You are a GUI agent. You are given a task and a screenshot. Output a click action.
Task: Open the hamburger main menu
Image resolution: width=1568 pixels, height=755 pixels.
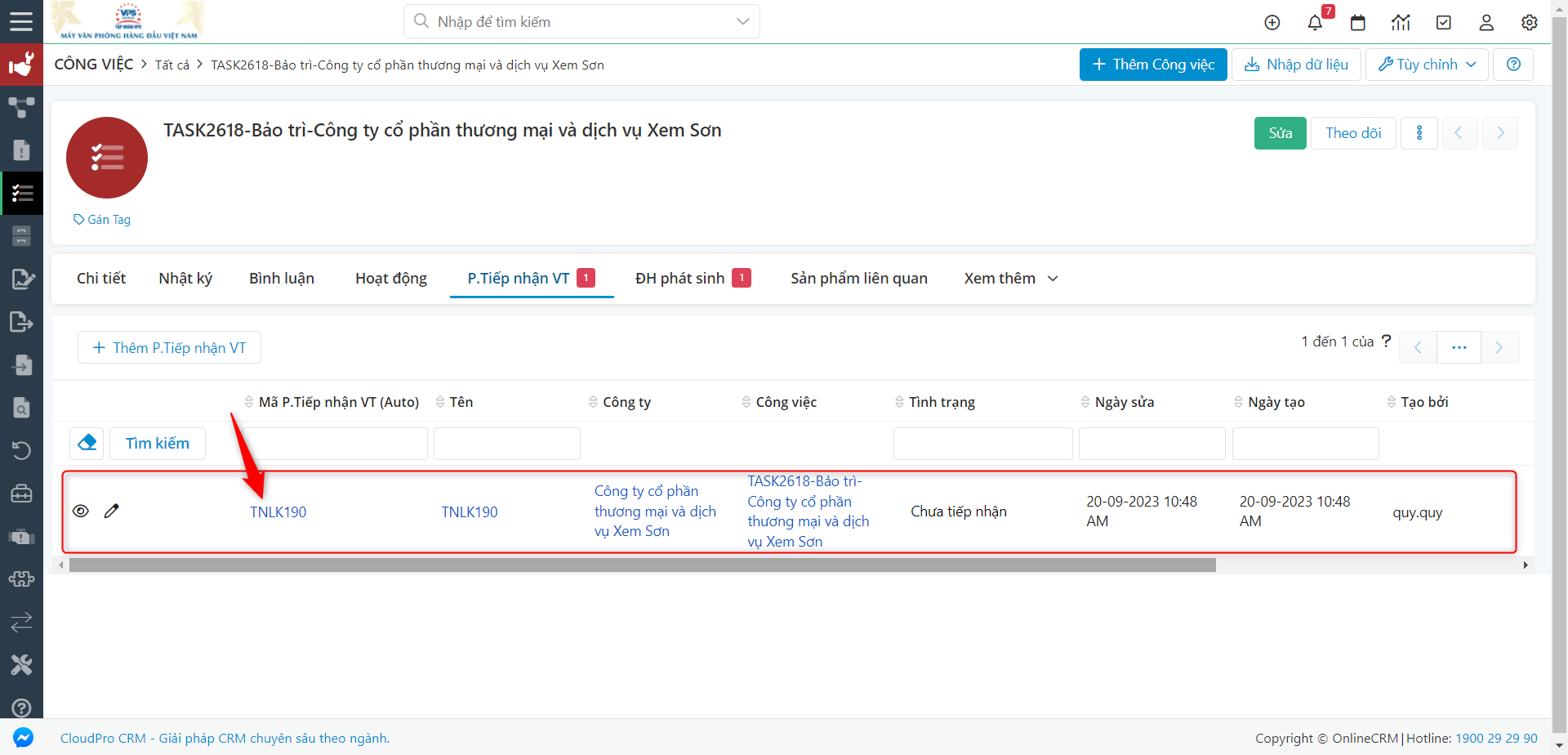point(21,21)
